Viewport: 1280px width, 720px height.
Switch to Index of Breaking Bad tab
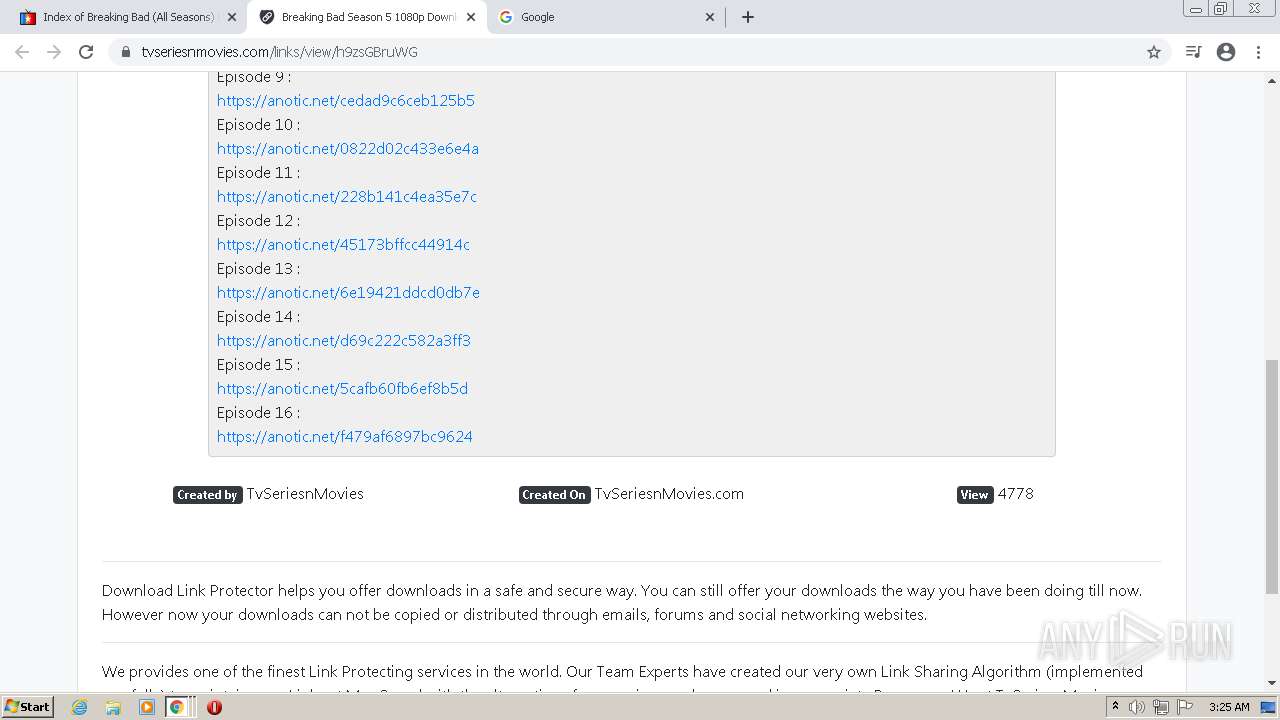tap(127, 17)
